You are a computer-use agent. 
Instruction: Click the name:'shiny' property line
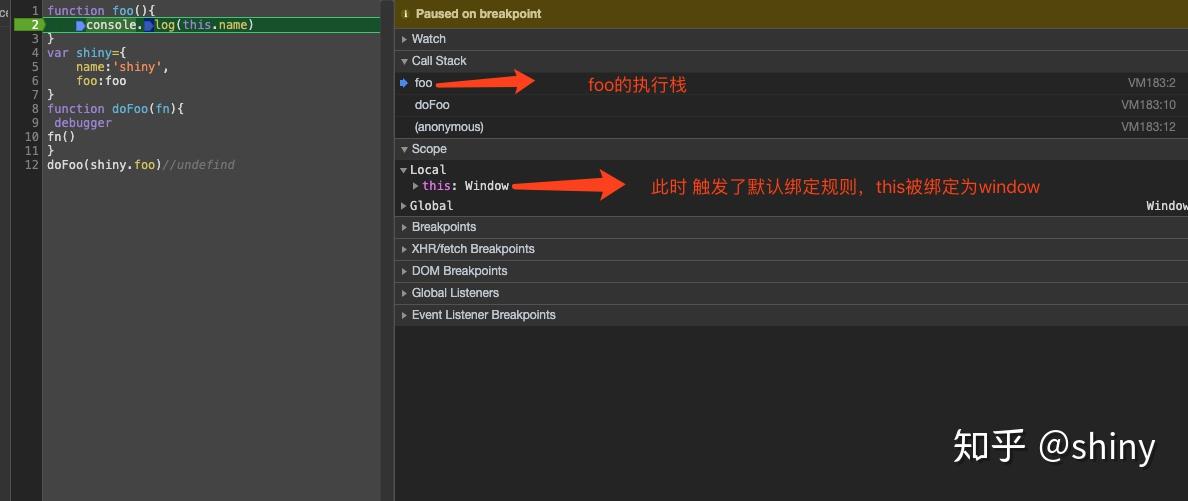click(x=122, y=67)
